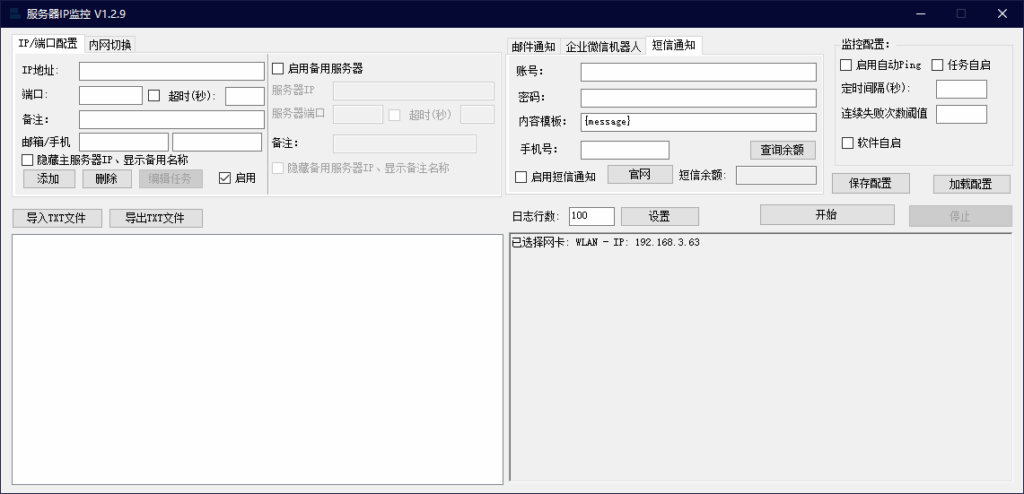Click the server task list box
The image size is (1024, 494).
click(x=257, y=359)
